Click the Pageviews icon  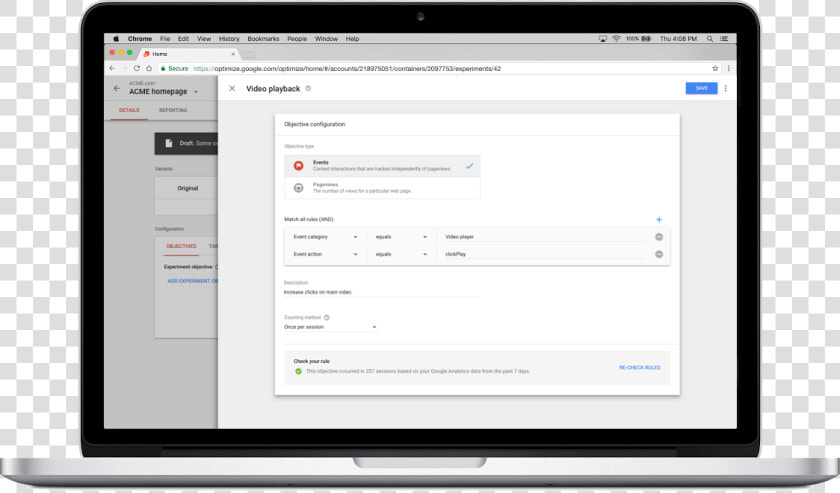point(298,188)
